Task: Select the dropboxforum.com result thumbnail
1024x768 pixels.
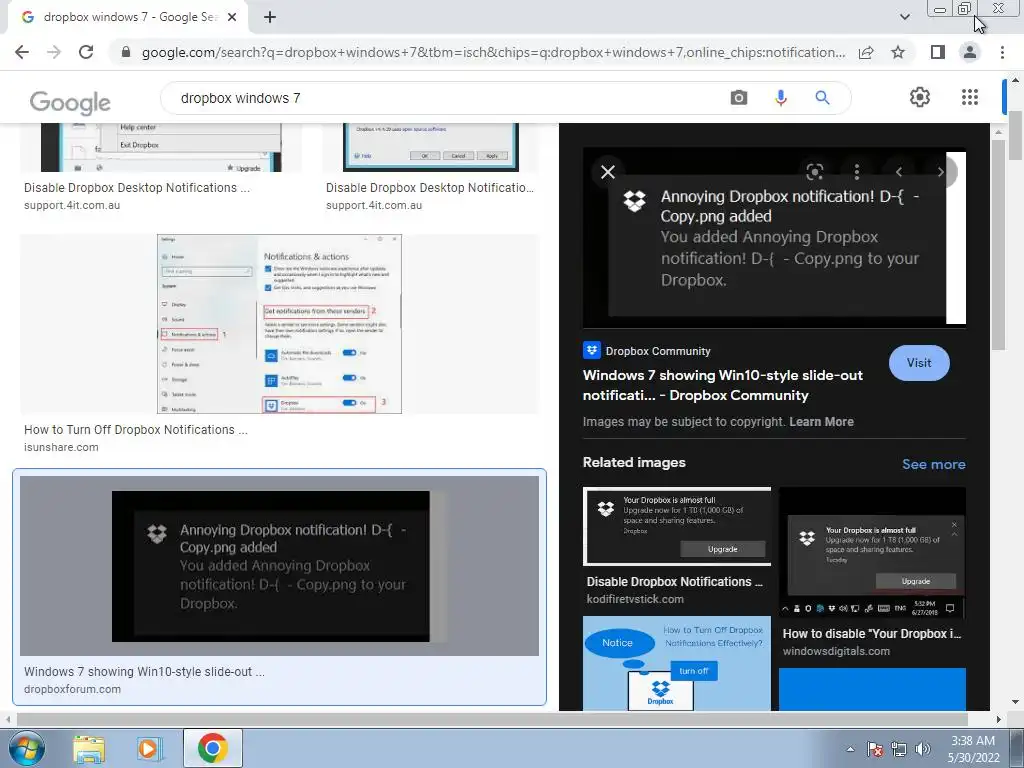Action: [x=280, y=566]
